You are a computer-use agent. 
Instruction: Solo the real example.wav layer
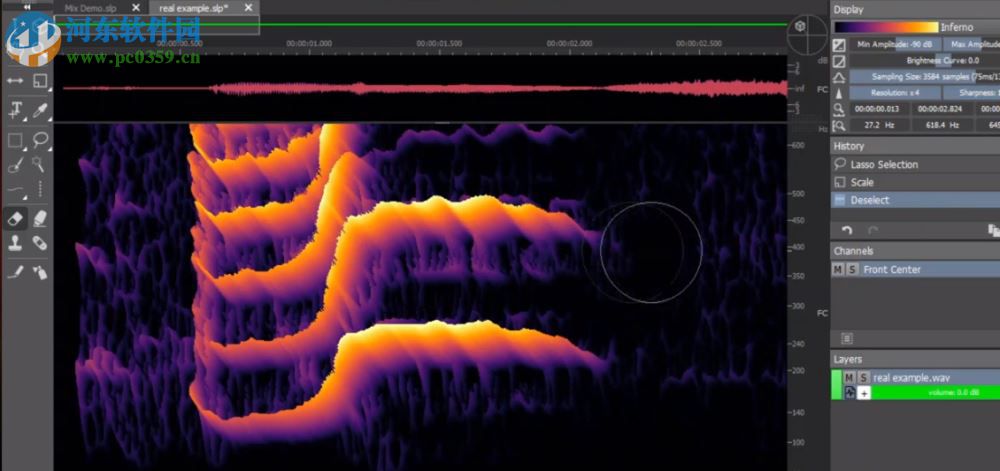pos(863,378)
